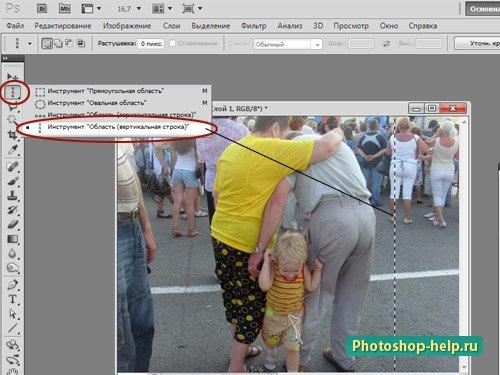Click the Уточн. край button
This screenshot has height=375, width=500.
coord(477,43)
